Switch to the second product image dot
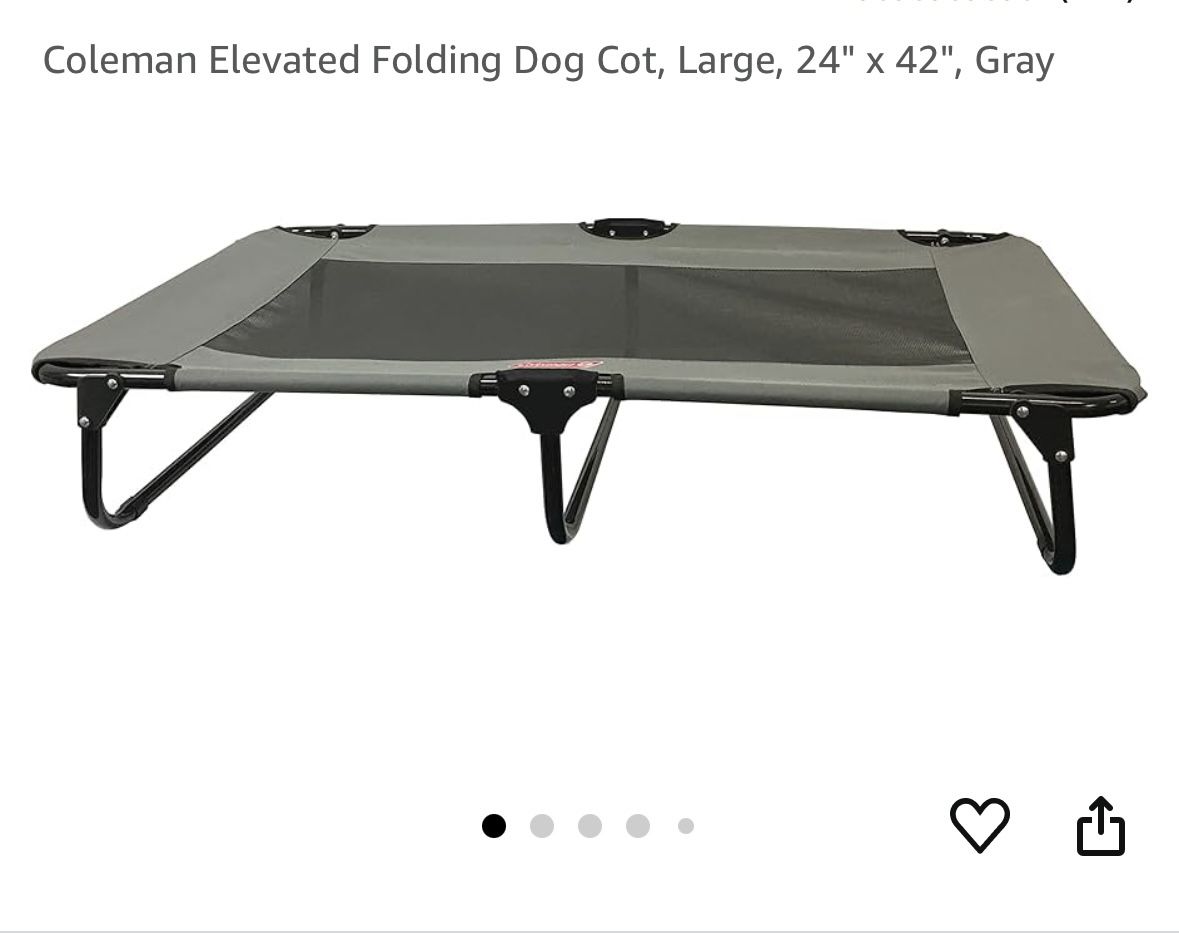The width and height of the screenshot is (1179, 933). pyautogui.click(x=542, y=825)
